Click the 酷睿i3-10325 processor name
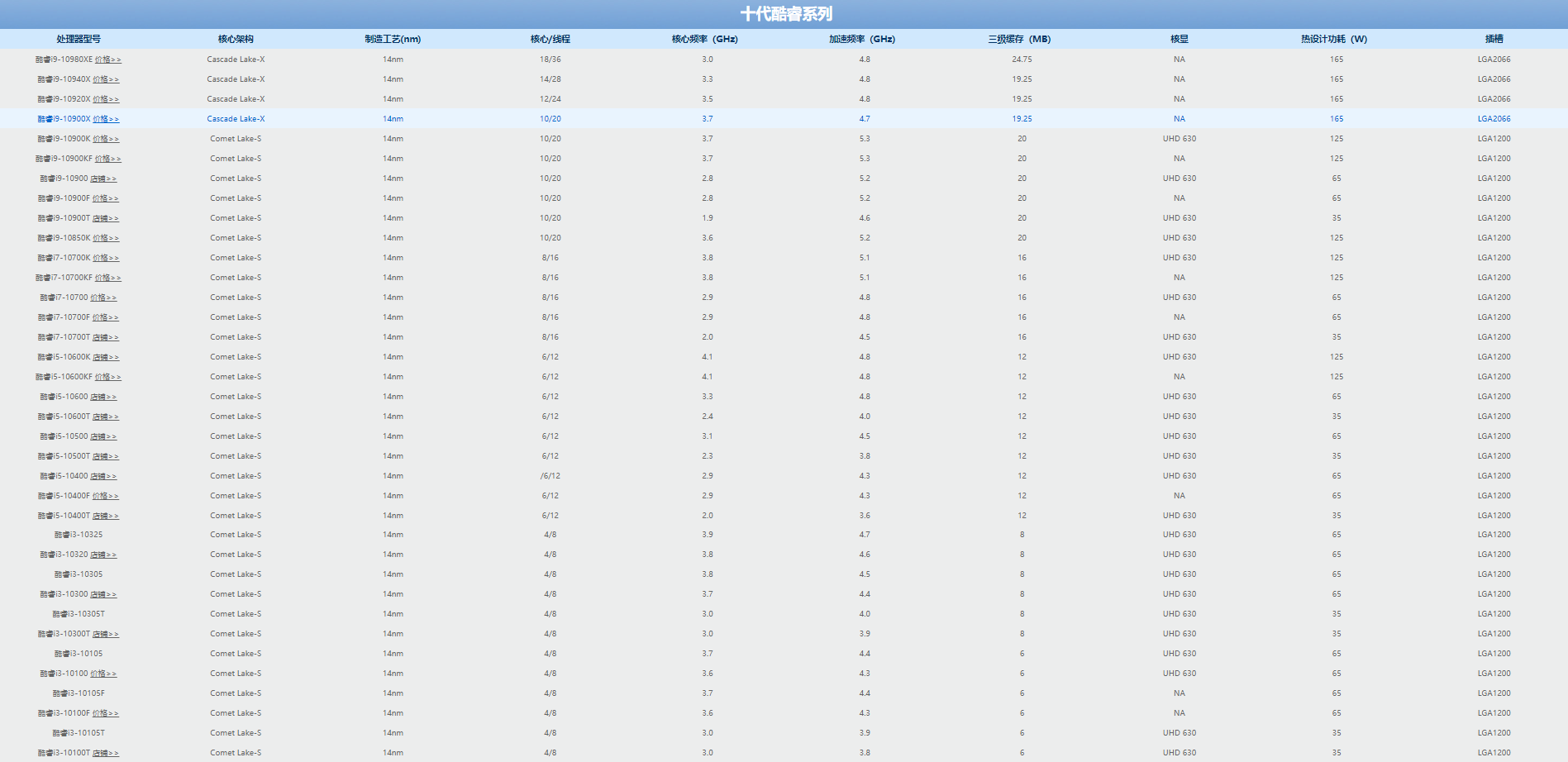1568x762 pixels. coord(79,535)
